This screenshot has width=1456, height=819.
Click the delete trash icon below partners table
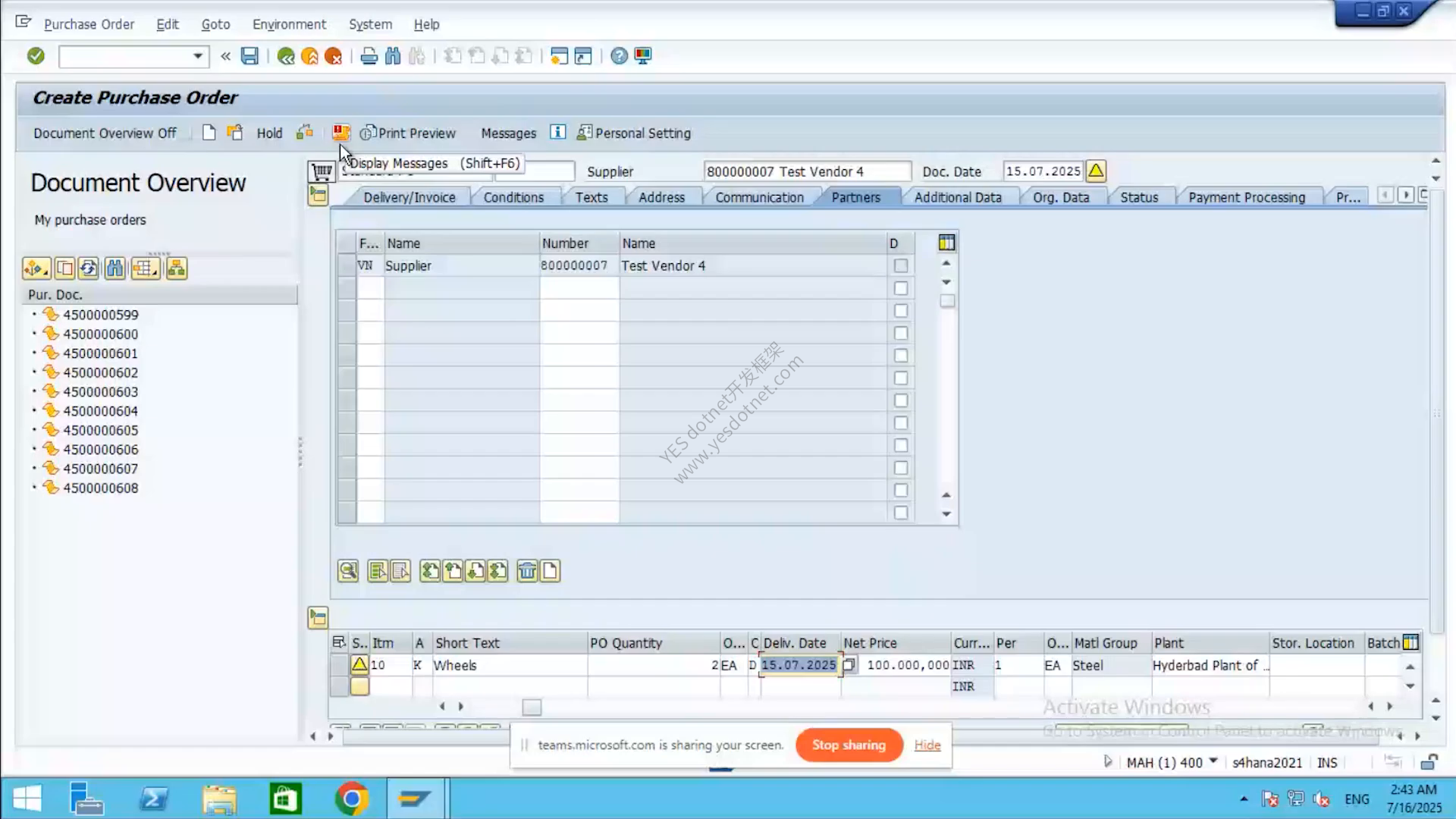click(527, 571)
